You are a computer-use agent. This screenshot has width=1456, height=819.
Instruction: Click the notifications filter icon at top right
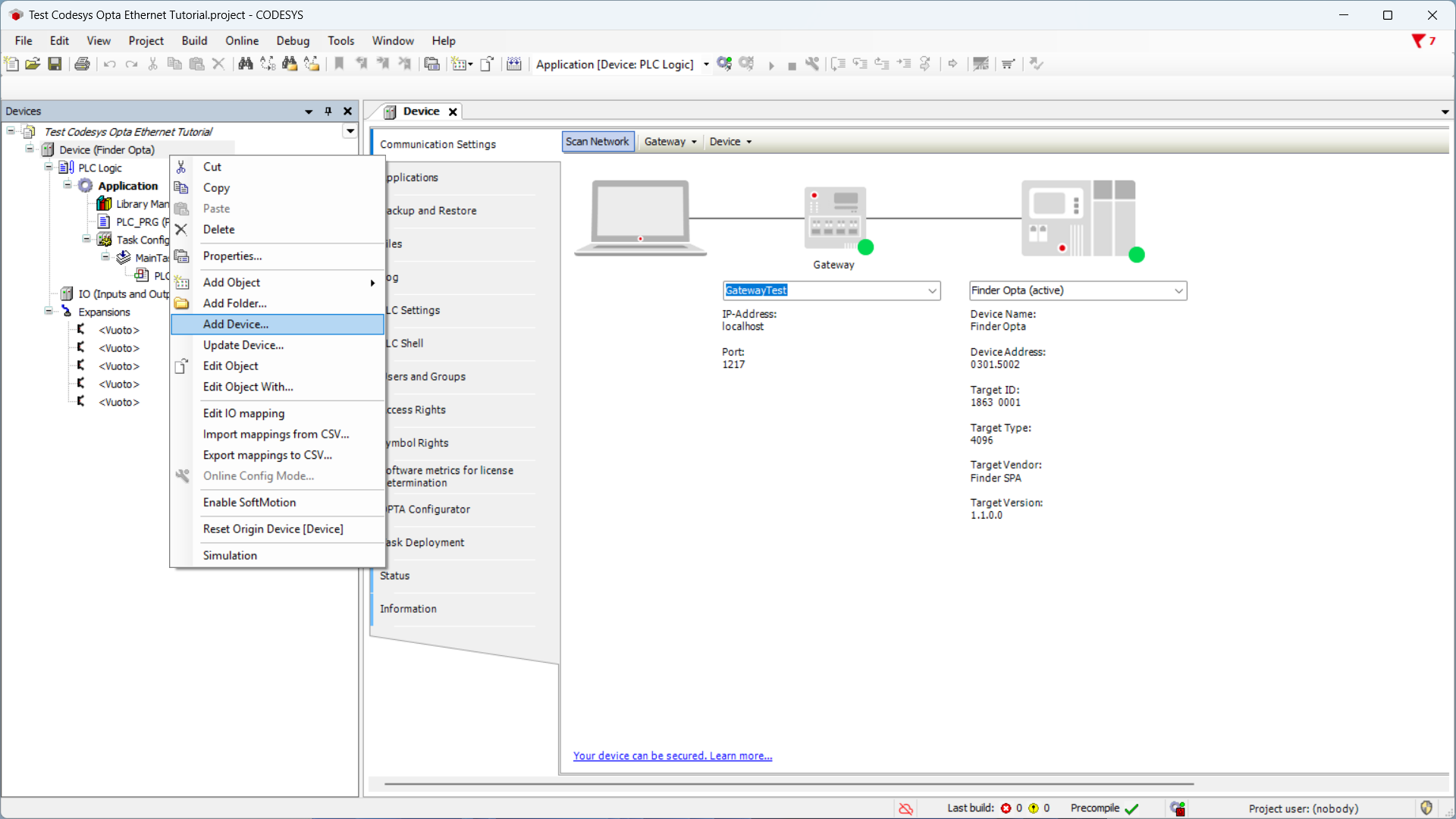coord(1418,41)
